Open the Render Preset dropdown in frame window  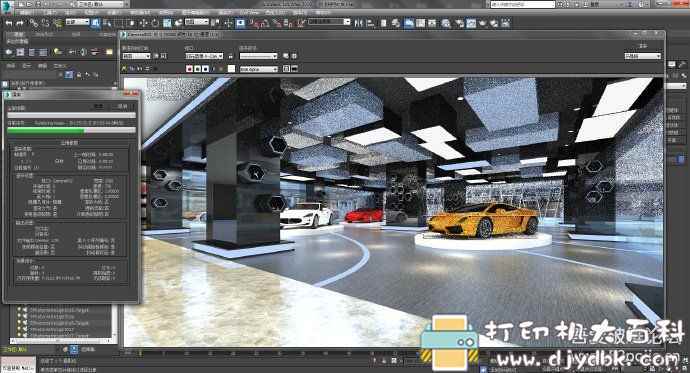click(x=258, y=56)
